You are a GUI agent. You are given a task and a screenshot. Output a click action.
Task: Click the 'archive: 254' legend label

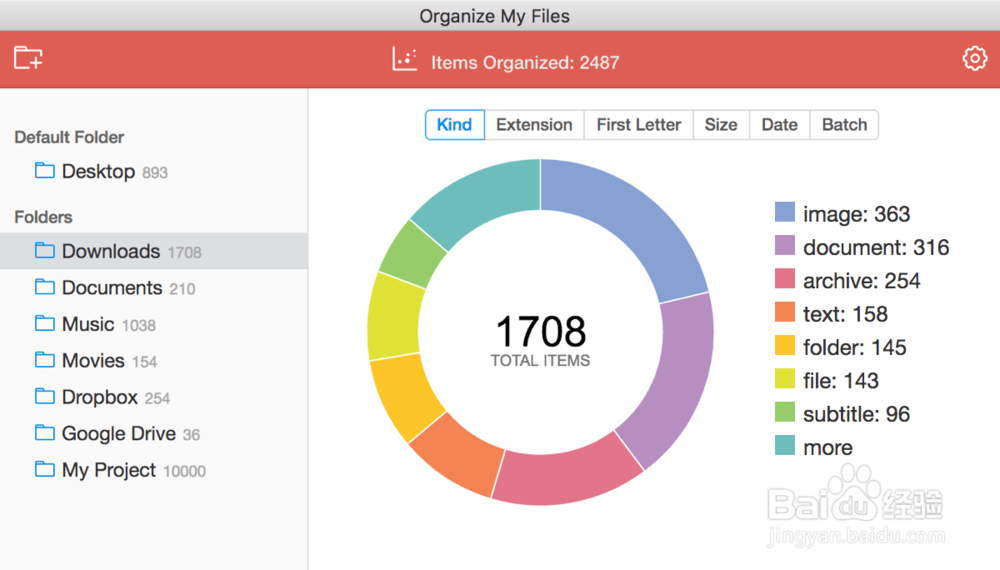[862, 281]
